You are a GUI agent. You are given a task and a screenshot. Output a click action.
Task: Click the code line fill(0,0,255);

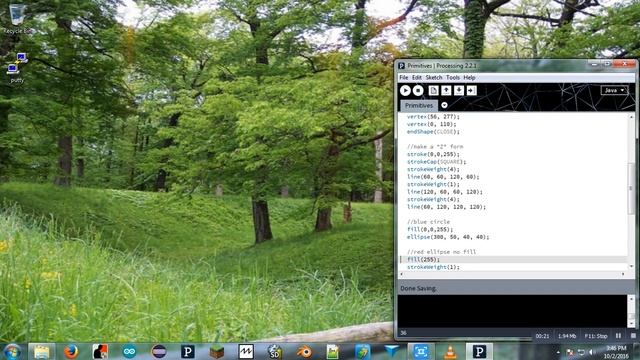tap(430, 229)
